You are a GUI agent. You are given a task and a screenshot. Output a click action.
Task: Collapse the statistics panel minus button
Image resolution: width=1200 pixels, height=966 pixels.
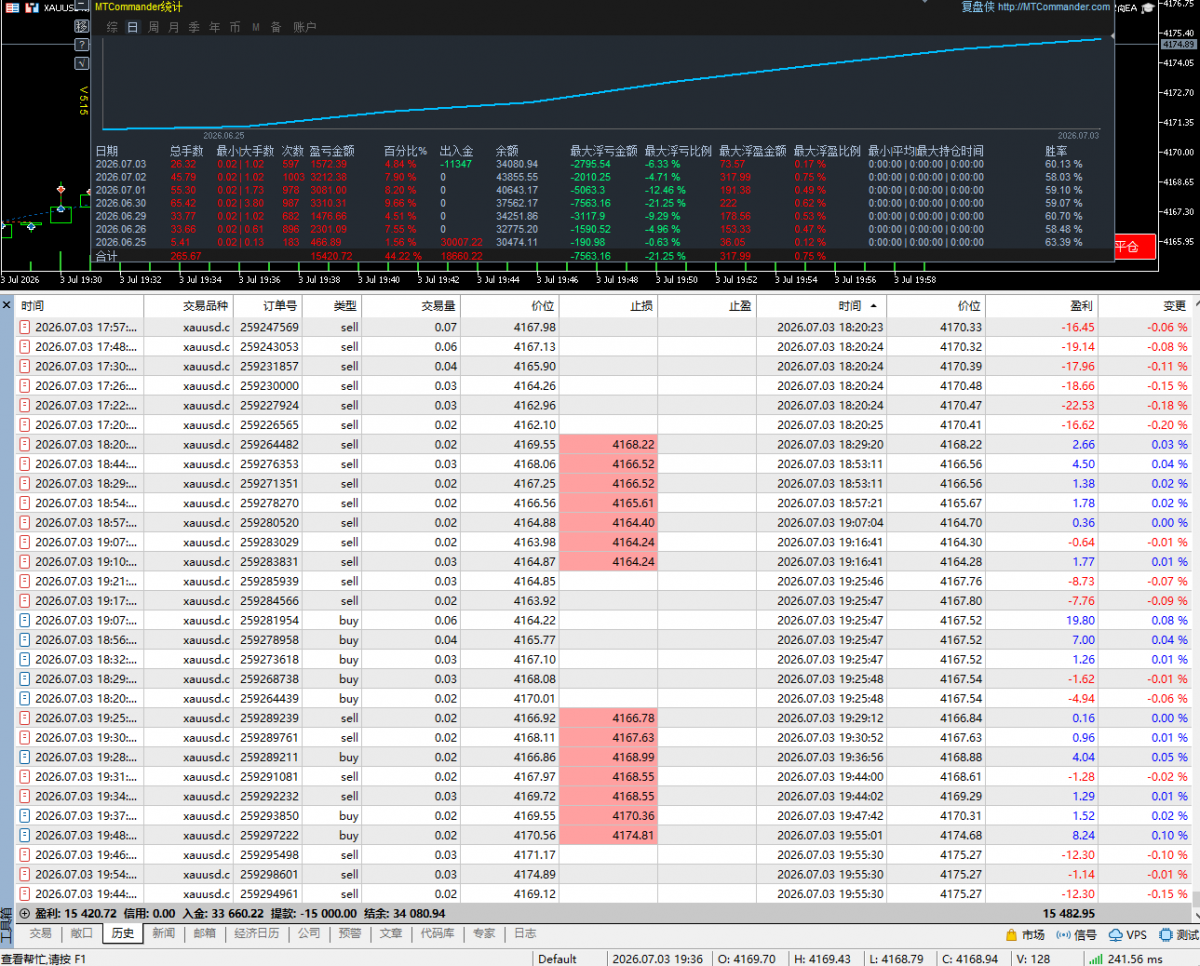pos(82,4)
